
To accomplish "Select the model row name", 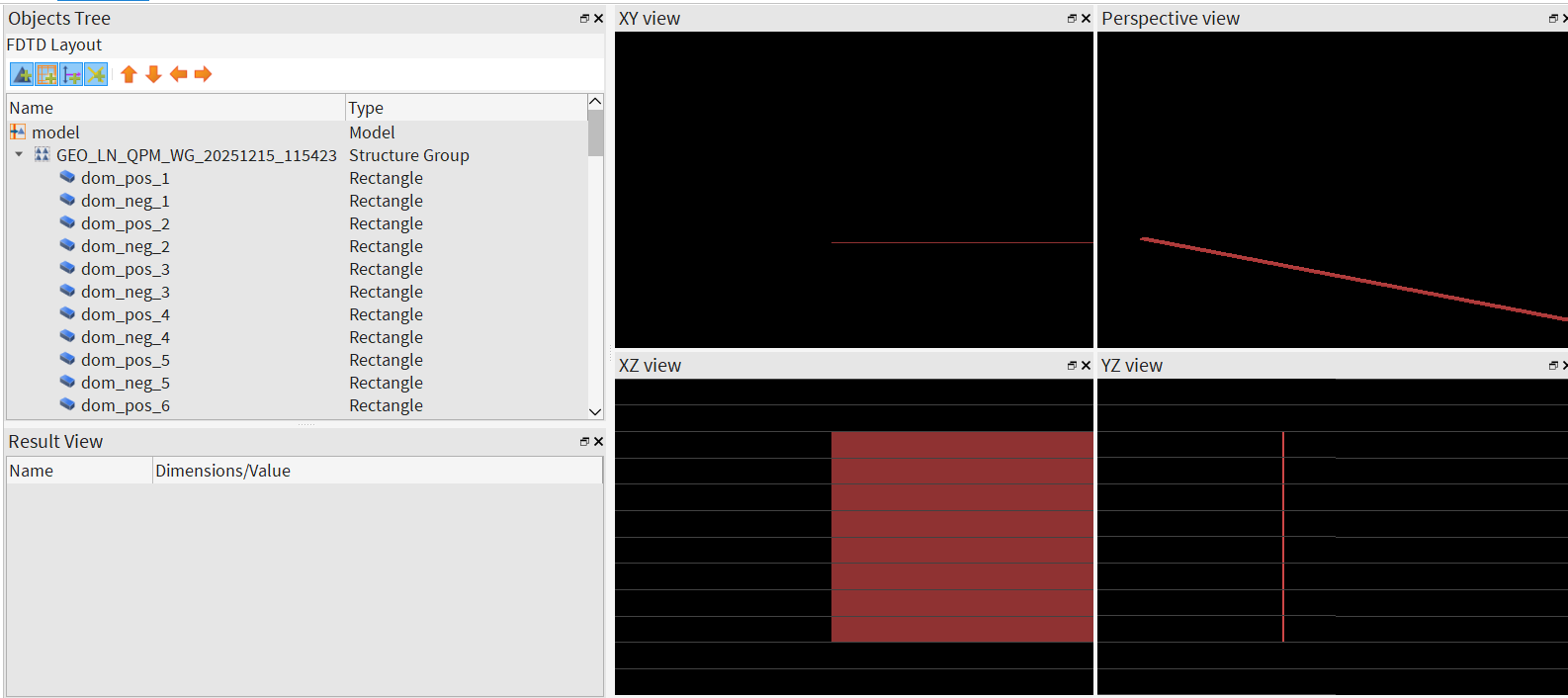I will [55, 132].
